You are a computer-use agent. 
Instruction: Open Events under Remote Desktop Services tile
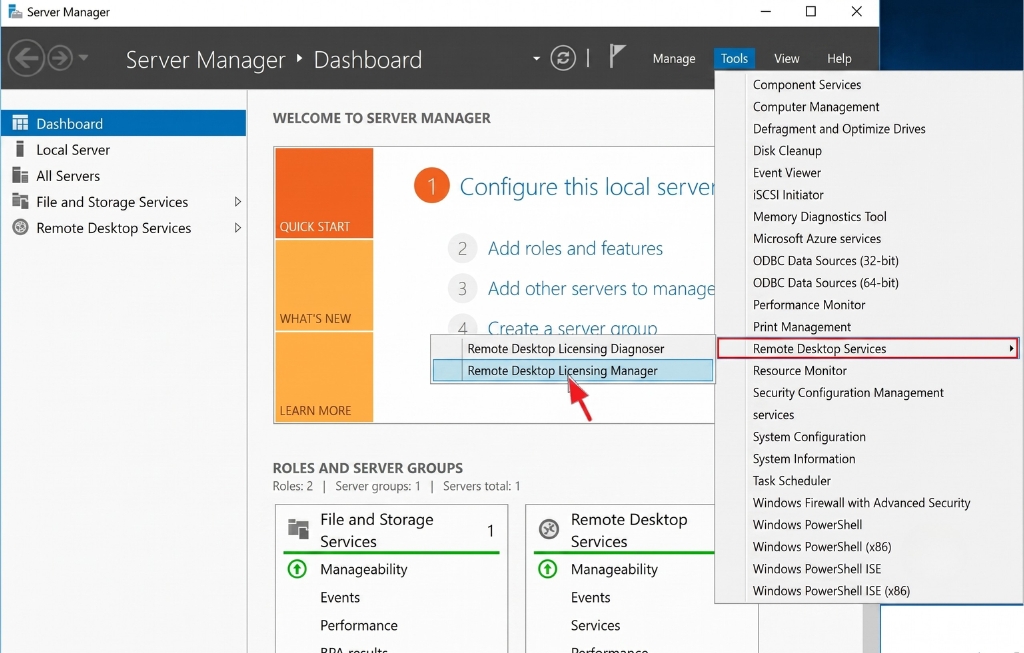click(x=590, y=597)
